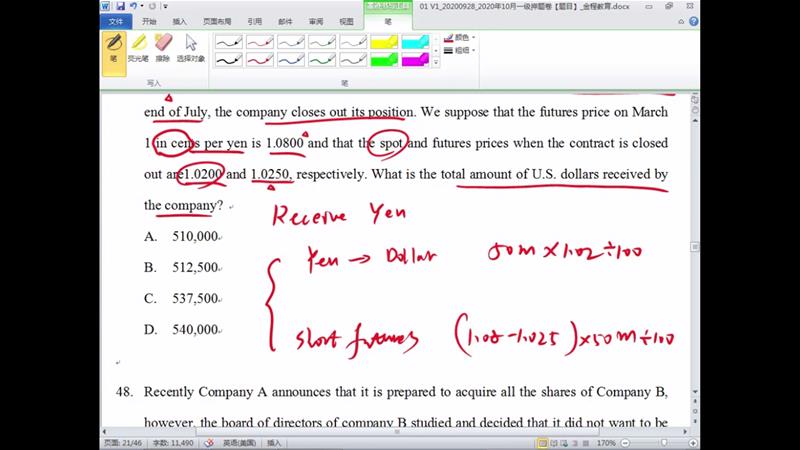Select the Highlighter (荧光笔) tool
The width and height of the screenshot is (800, 450).
coord(140,48)
